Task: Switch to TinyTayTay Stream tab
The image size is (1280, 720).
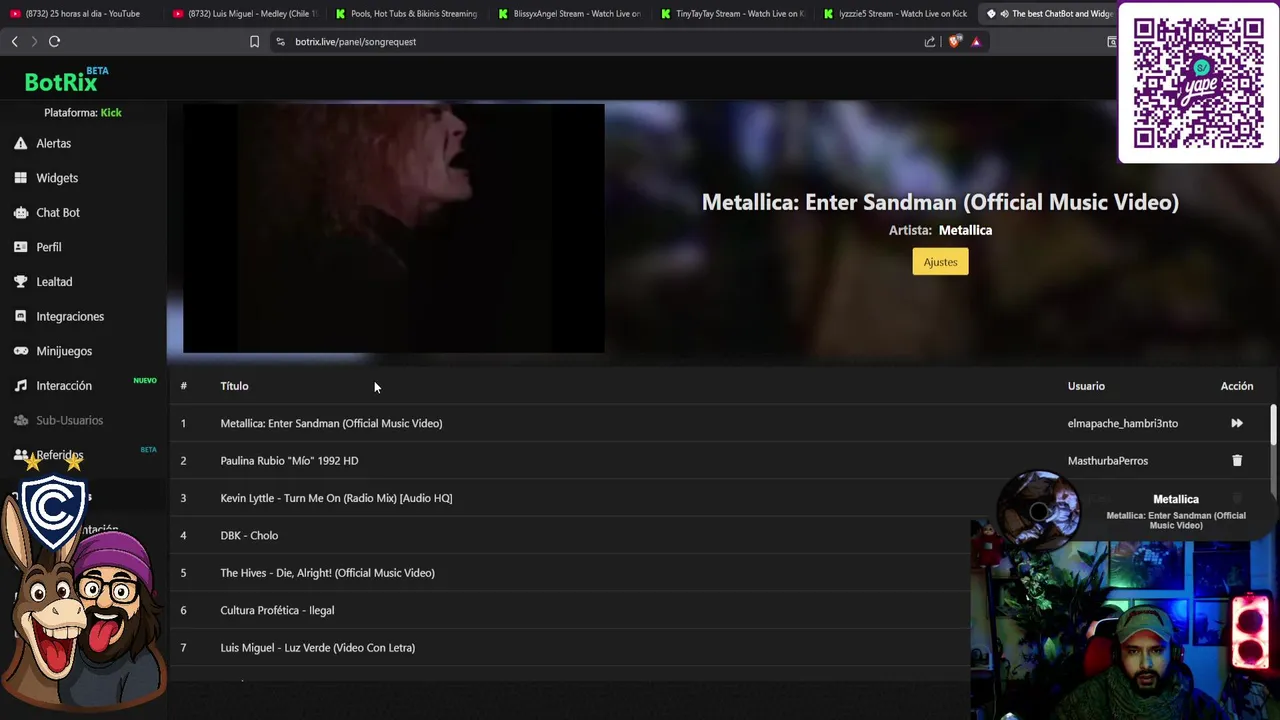Action: pos(732,14)
